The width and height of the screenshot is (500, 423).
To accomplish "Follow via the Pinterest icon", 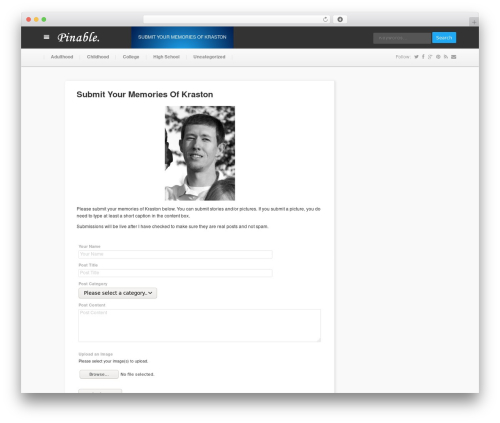I will click(438, 57).
